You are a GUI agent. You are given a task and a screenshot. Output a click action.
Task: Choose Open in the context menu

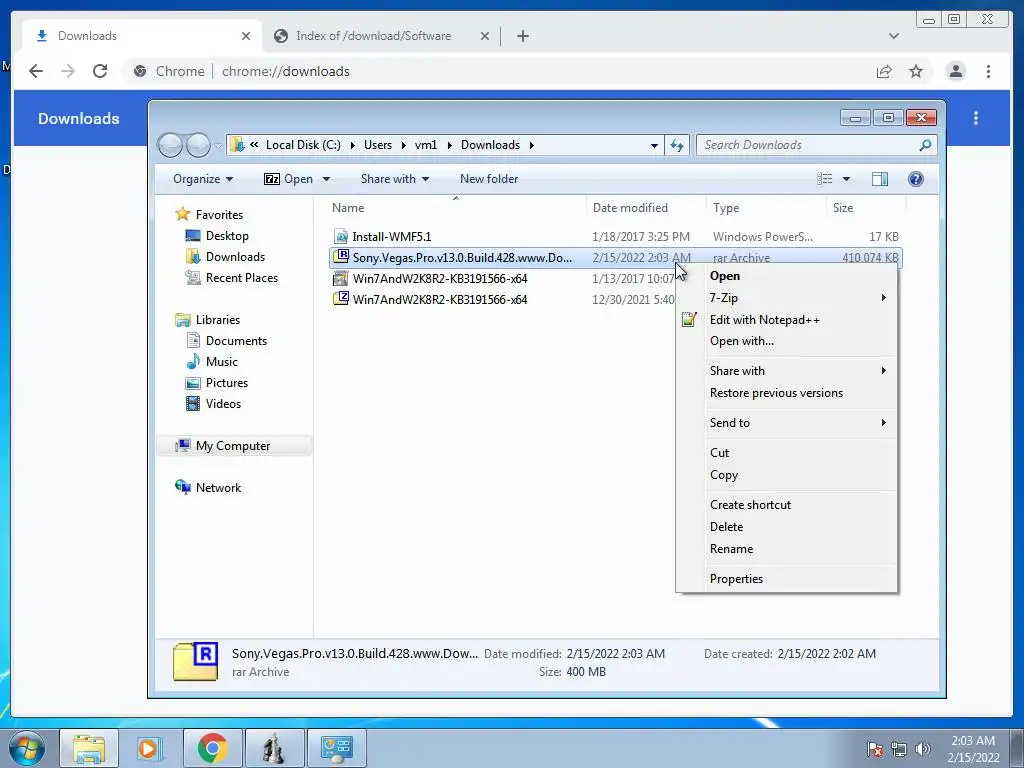(x=787, y=276)
